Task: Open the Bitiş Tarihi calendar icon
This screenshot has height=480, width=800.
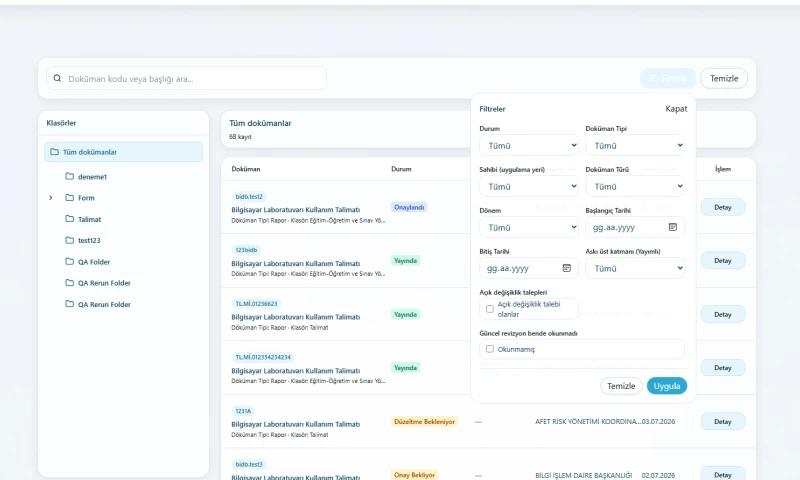Action: 566,268
